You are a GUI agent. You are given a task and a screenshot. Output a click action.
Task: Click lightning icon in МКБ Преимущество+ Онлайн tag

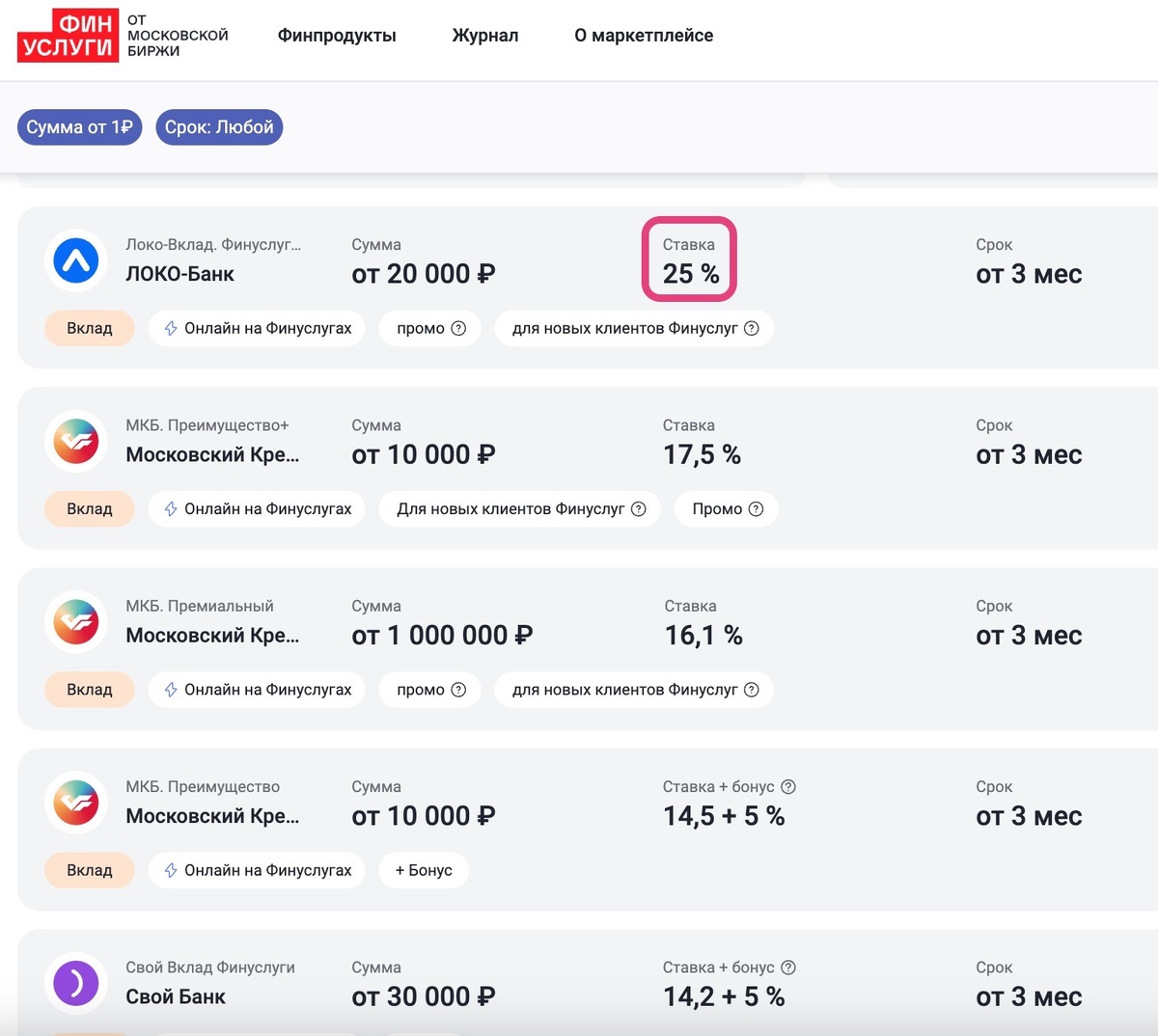[171, 508]
